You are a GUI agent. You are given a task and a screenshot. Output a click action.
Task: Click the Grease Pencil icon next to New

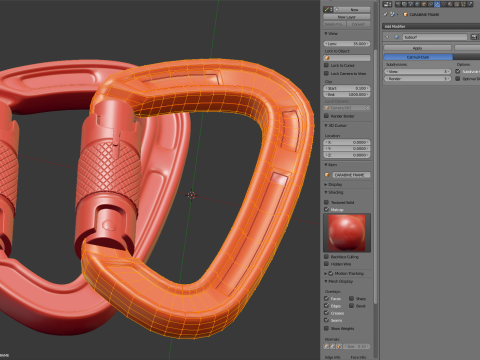328,10
